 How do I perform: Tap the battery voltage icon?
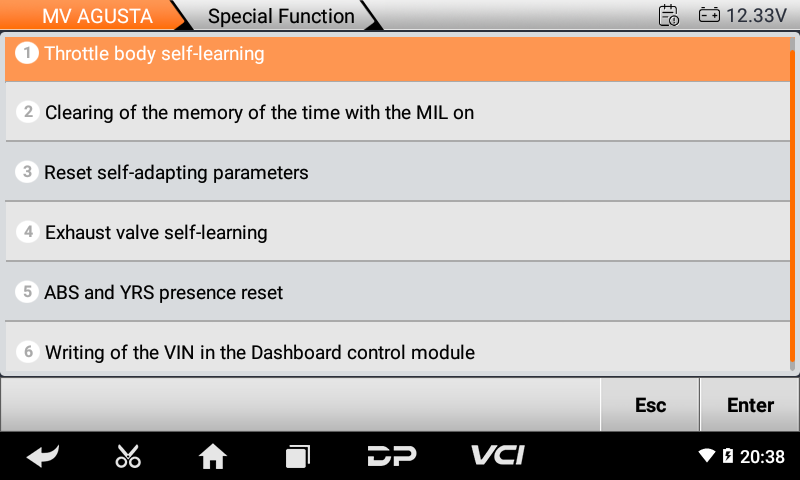point(709,15)
